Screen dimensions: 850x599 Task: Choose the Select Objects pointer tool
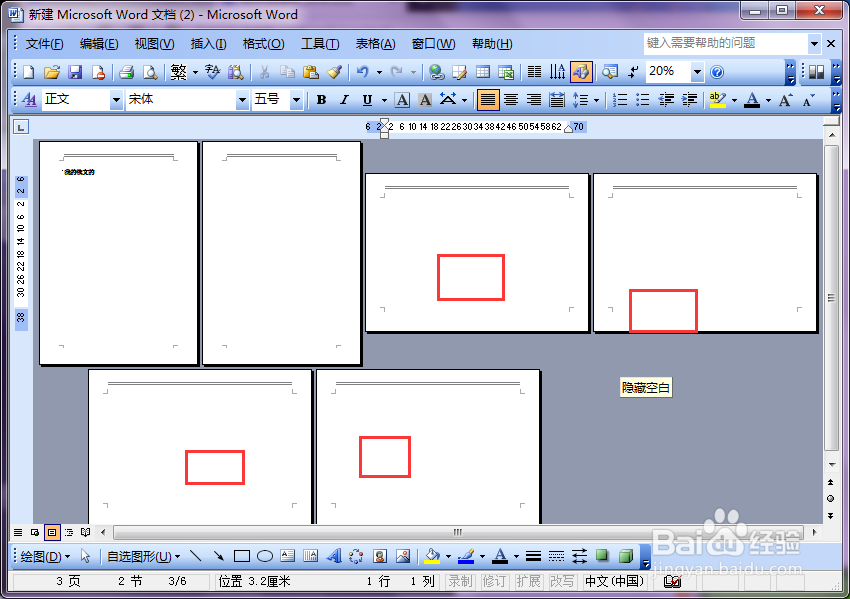click(85, 556)
